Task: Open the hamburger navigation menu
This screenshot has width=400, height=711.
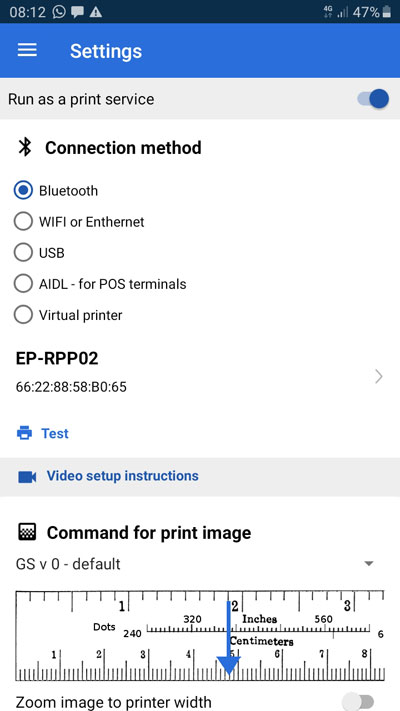Action: [x=27, y=50]
